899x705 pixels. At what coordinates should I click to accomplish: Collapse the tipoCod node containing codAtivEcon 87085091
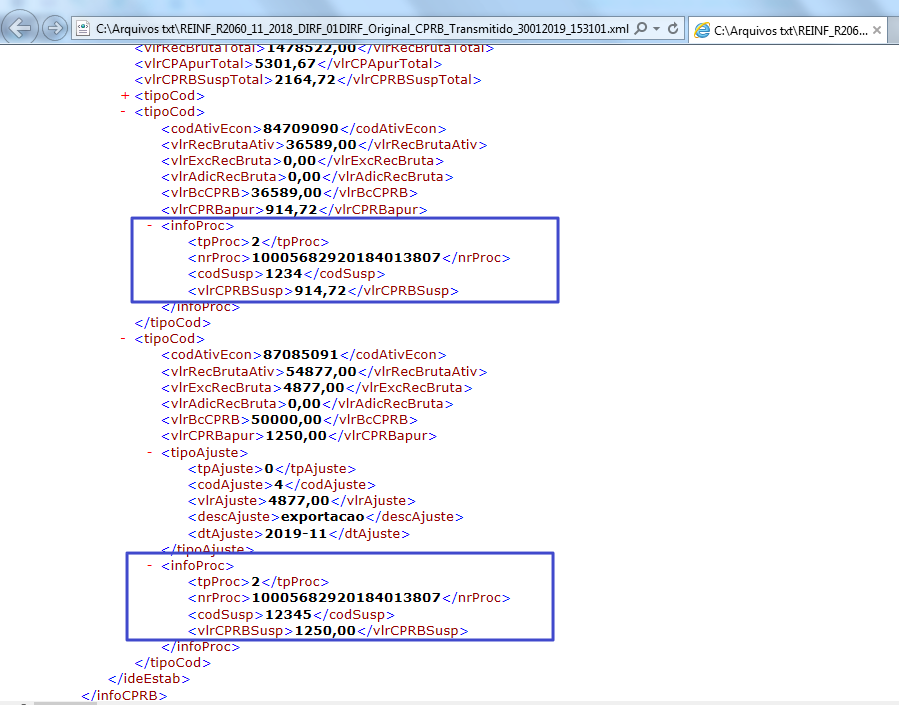pos(125,339)
